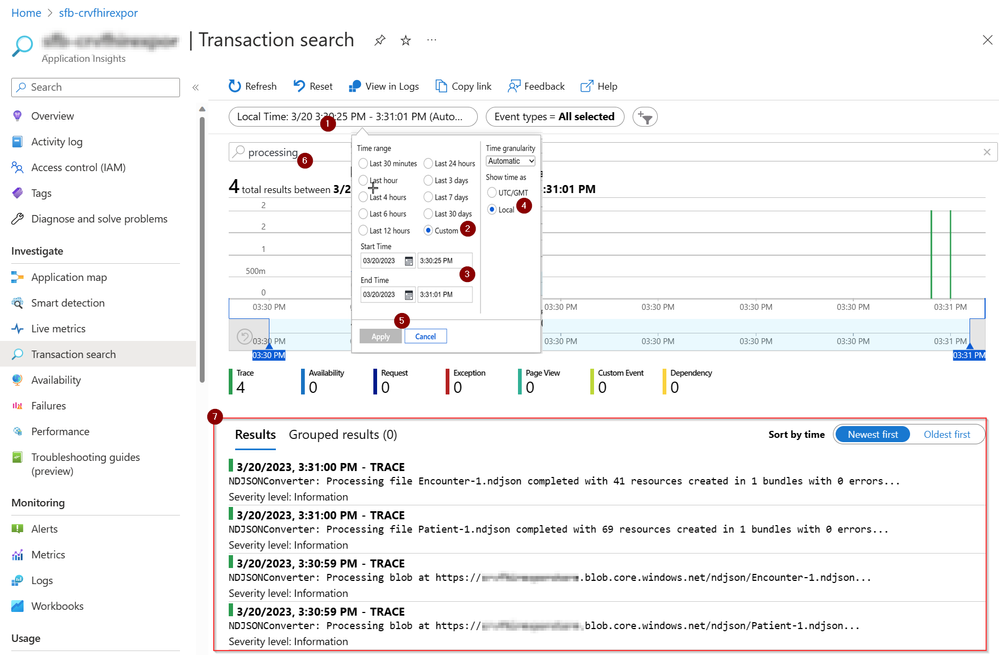Open Failures in the sidebar
999x655 pixels.
click(x=48, y=406)
